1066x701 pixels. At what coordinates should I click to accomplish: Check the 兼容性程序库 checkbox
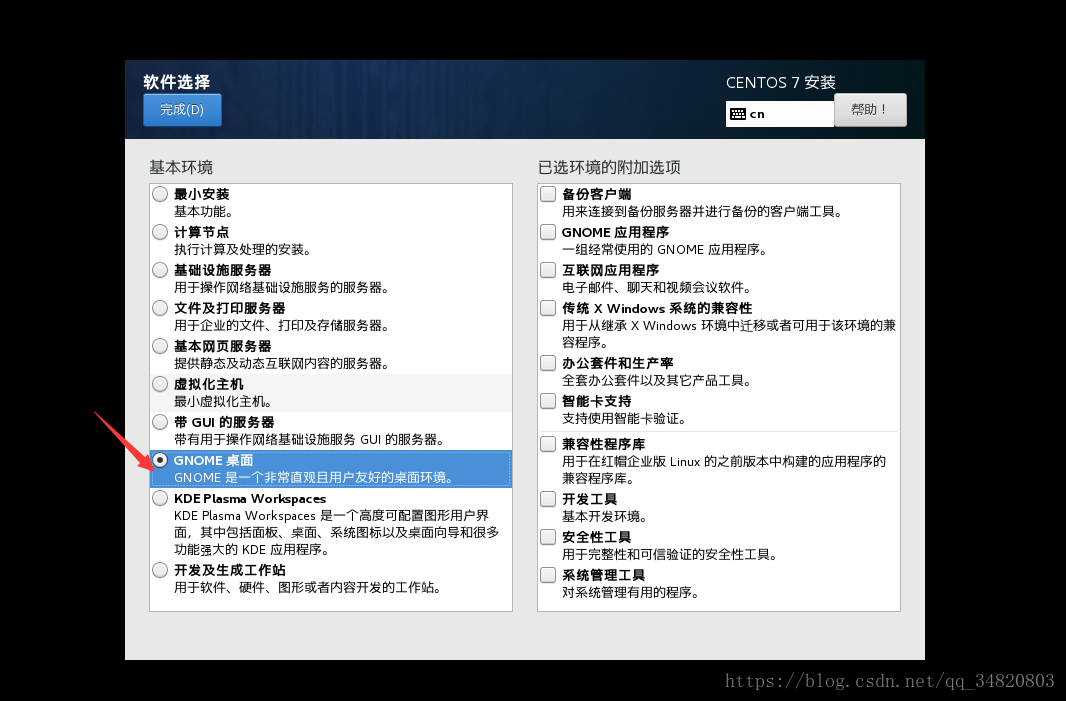pyautogui.click(x=548, y=444)
